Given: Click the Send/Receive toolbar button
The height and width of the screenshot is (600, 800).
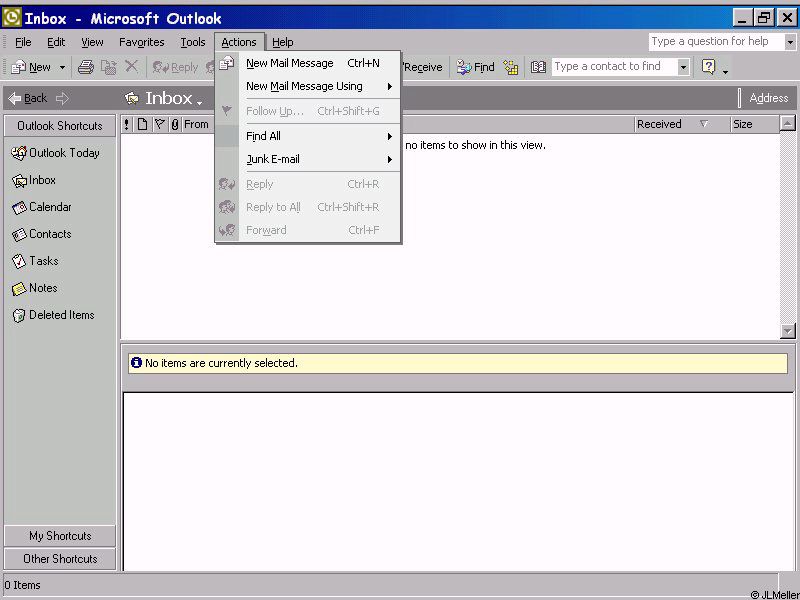Looking at the screenshot, I should (423, 67).
